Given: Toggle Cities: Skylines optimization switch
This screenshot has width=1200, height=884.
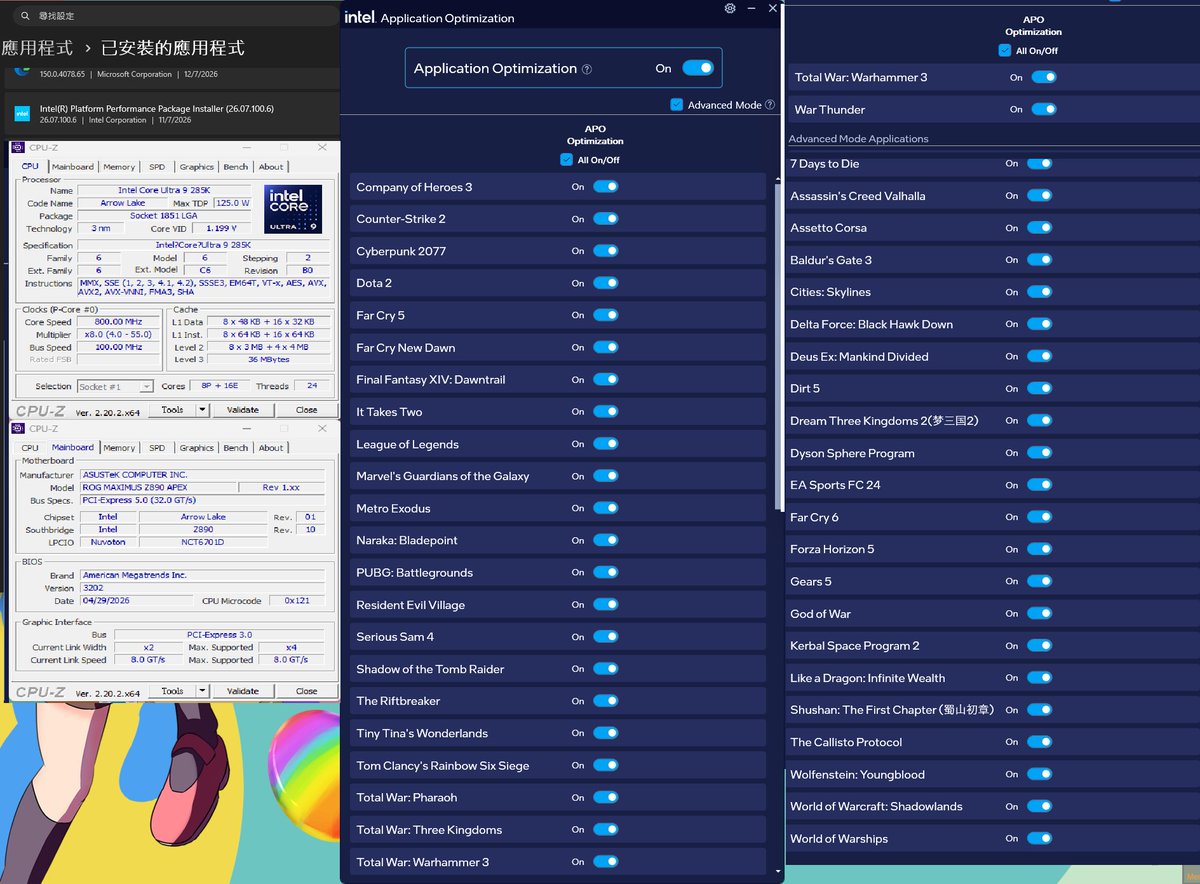Looking at the screenshot, I should point(1040,292).
